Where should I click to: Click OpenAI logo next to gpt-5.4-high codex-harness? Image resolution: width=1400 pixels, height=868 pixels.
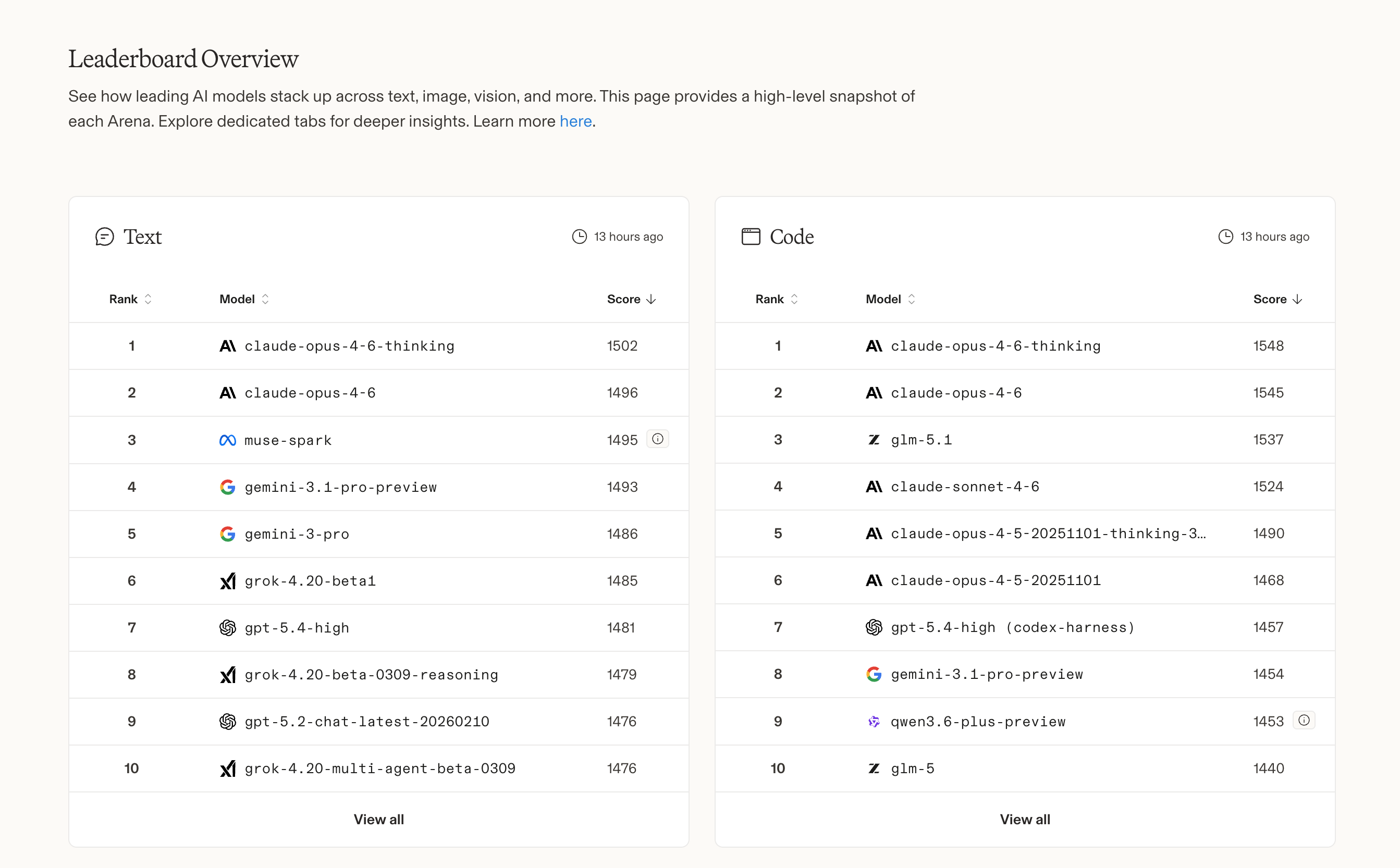[874, 627]
